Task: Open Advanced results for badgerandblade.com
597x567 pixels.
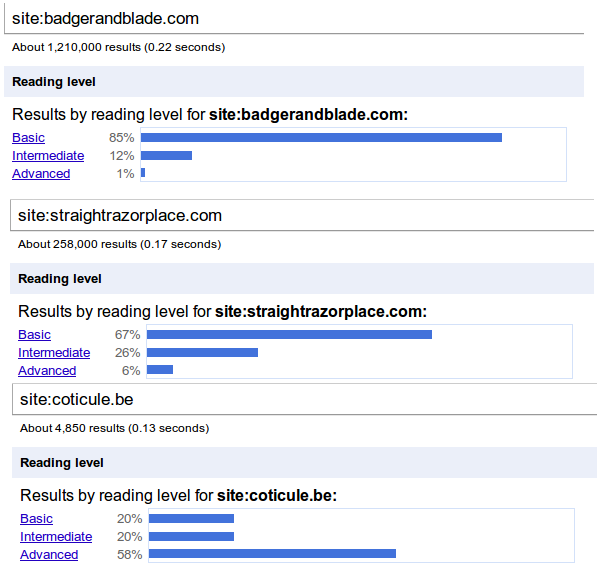Action: [41, 174]
